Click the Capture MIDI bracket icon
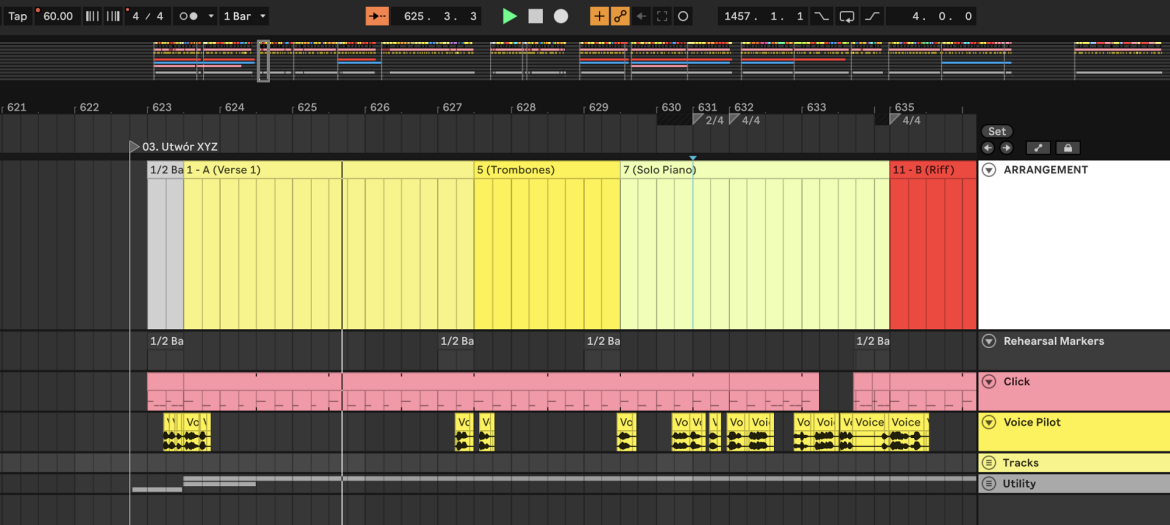This screenshot has width=1170, height=525. (662, 16)
